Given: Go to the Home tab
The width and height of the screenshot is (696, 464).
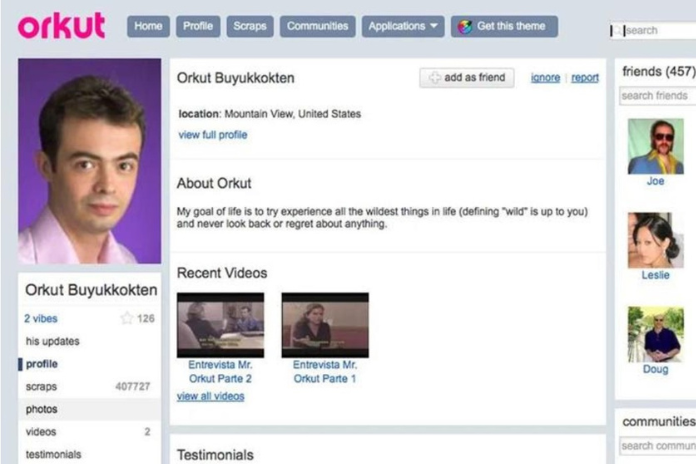Looking at the screenshot, I should coord(148,27).
